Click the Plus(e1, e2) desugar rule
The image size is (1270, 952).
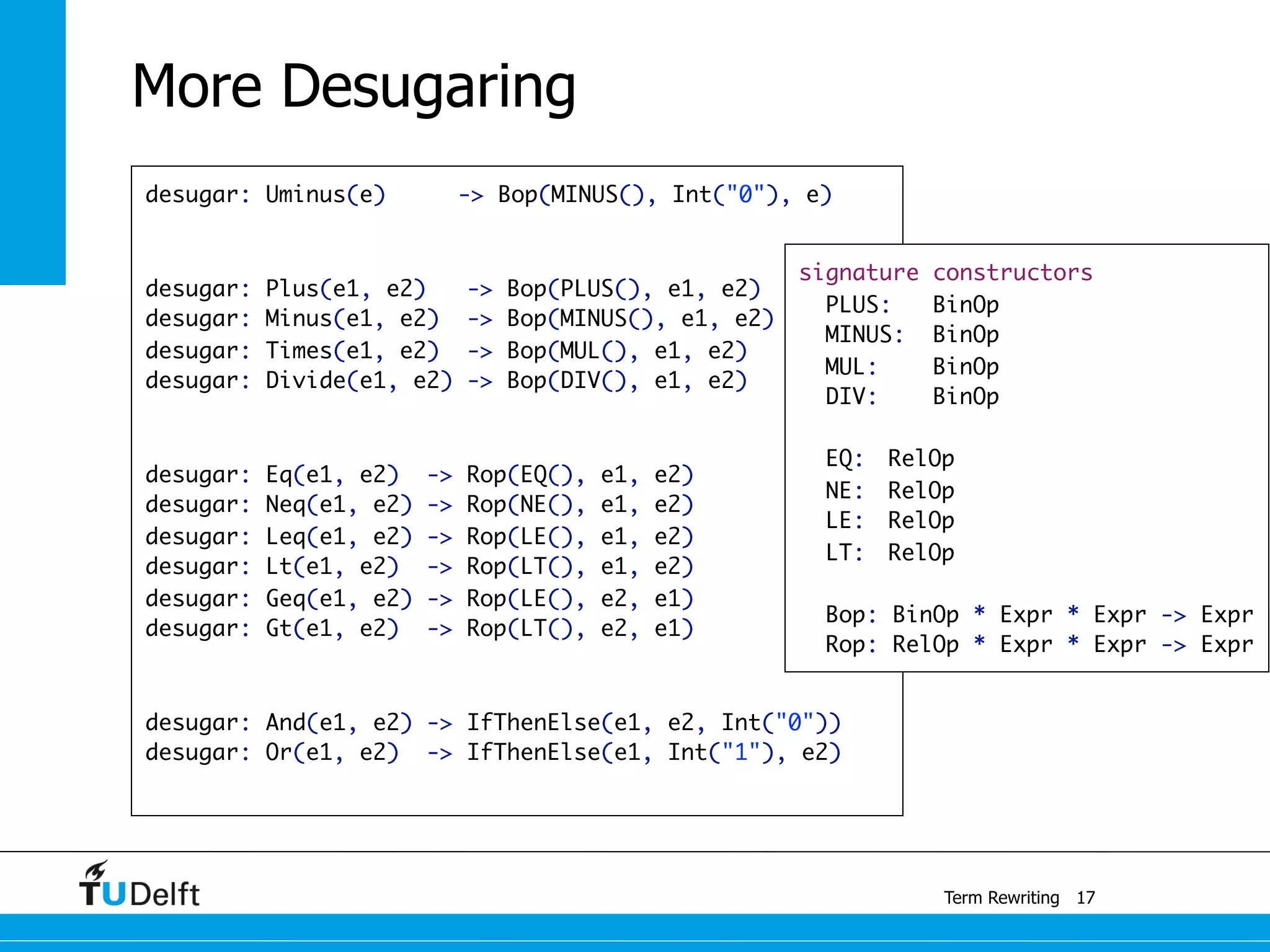point(453,289)
